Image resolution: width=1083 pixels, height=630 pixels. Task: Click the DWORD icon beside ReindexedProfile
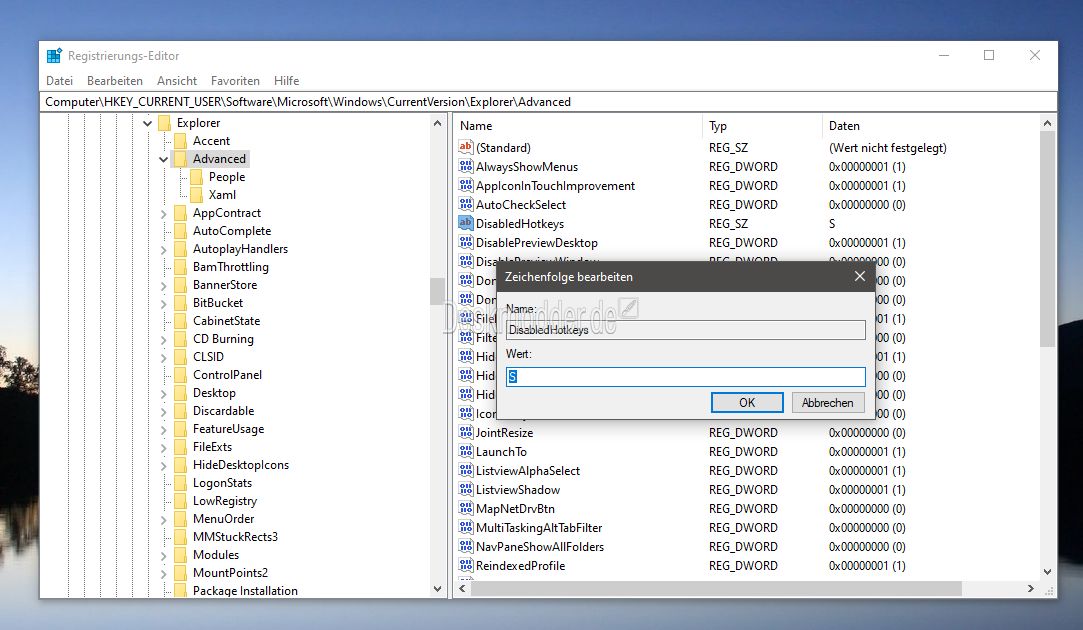point(466,565)
